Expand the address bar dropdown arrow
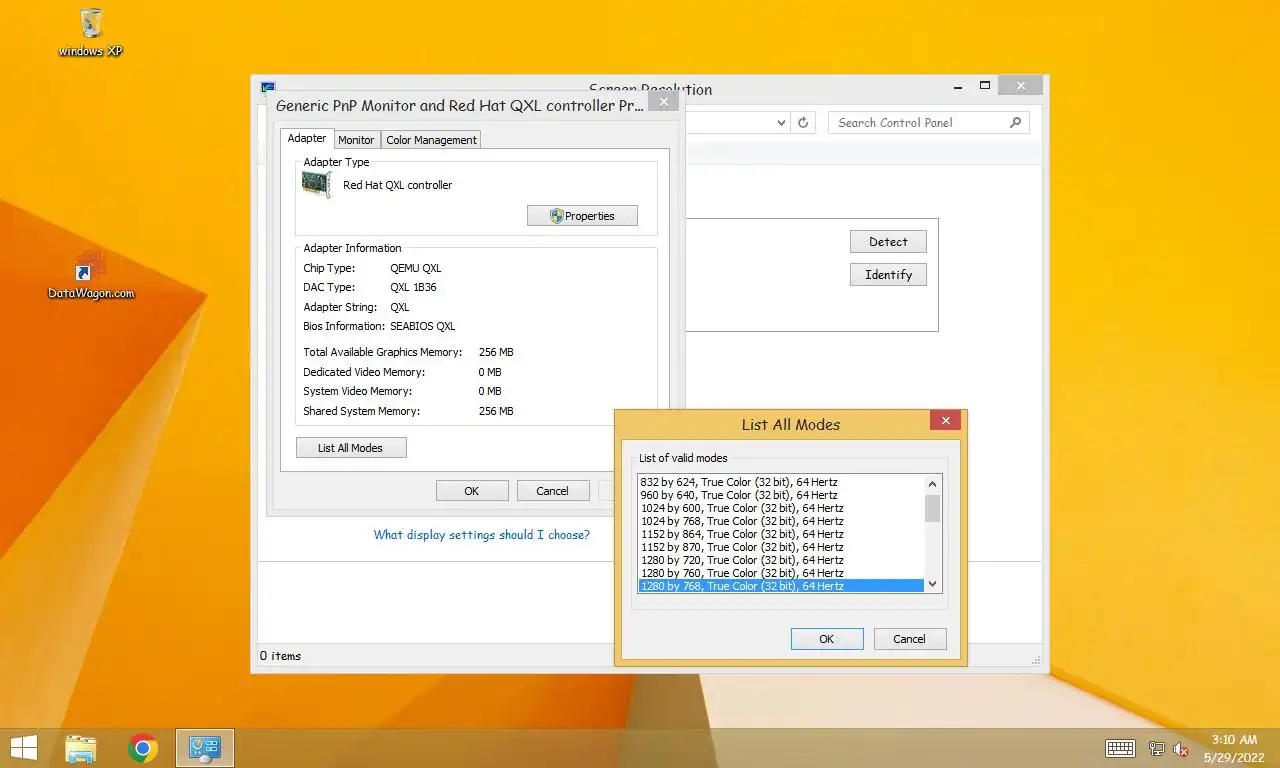The height and width of the screenshot is (768, 1280). point(782,122)
